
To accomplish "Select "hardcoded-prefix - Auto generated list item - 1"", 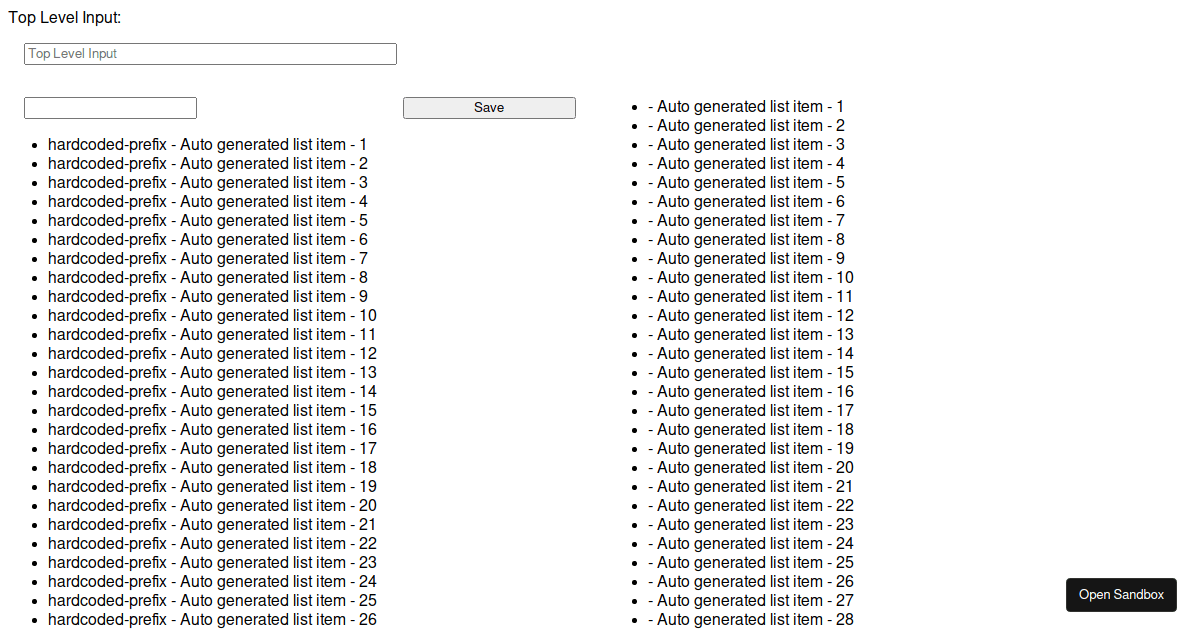I will tap(208, 145).
